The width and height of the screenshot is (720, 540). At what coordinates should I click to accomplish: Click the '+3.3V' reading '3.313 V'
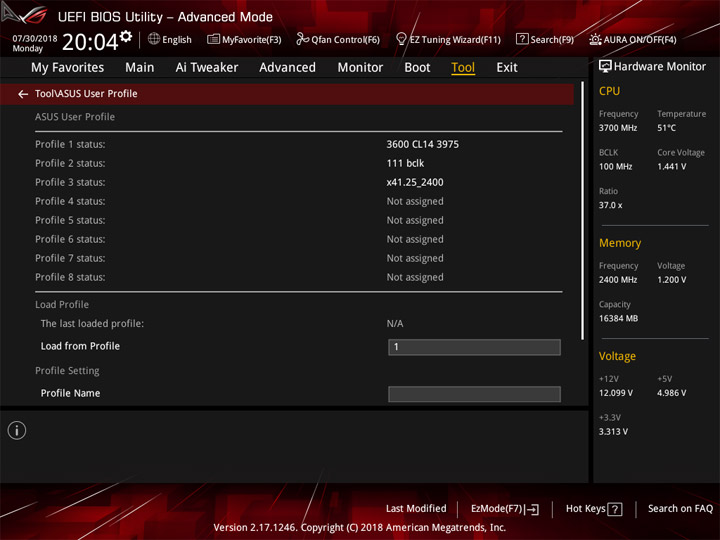(613, 431)
